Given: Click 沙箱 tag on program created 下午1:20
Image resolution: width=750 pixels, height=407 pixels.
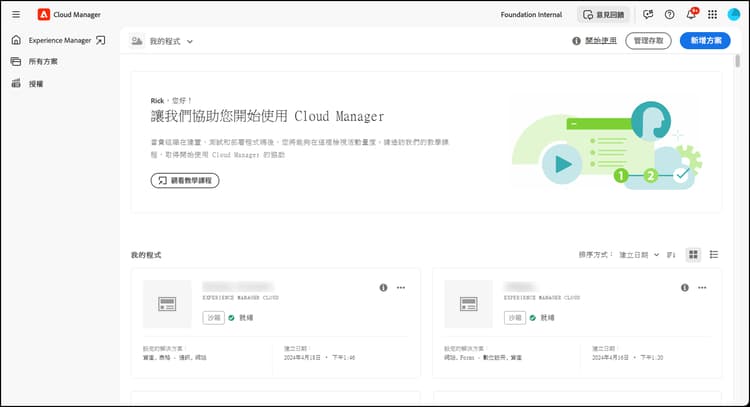Looking at the screenshot, I should (515, 318).
